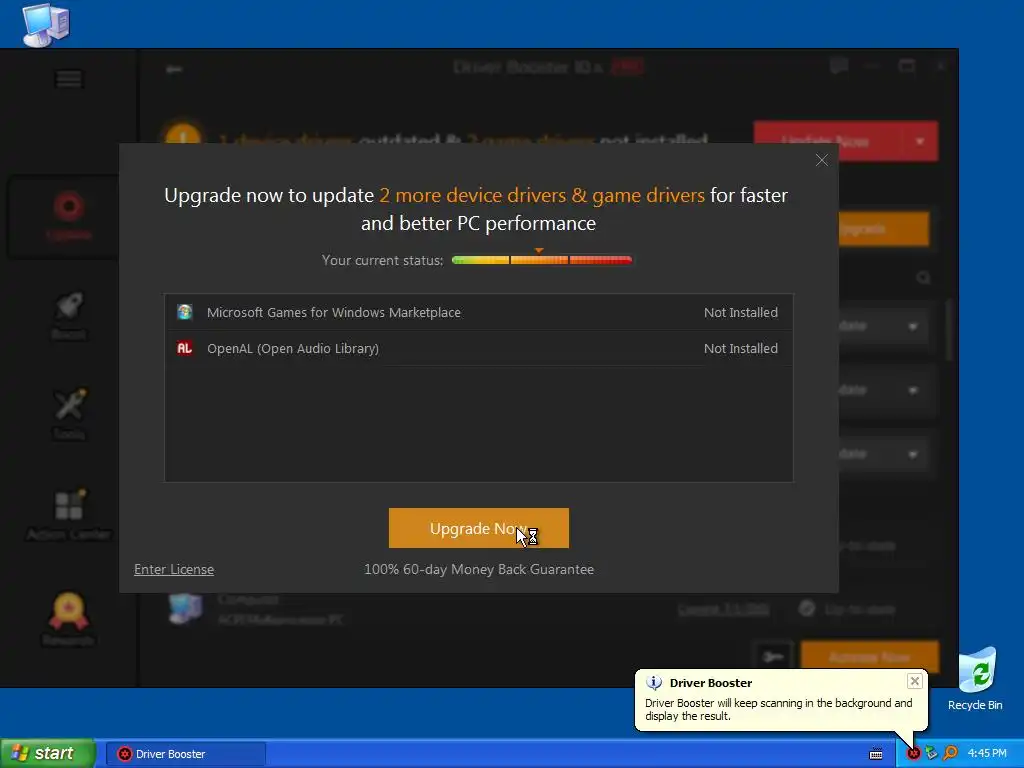Click the feedback chat icon in title bar
Screen dimensions: 1024x768
pos(839,66)
